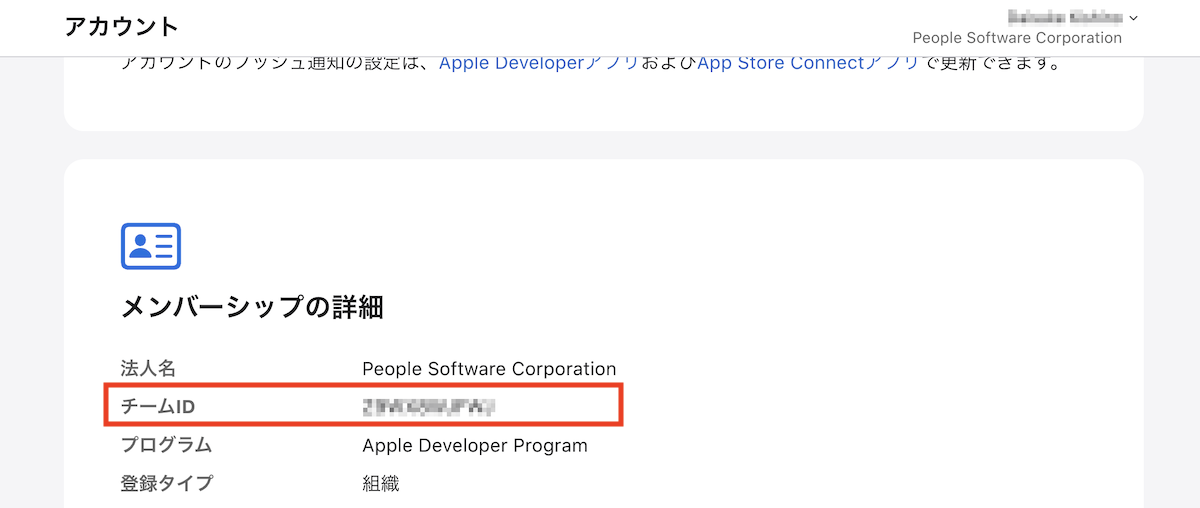Select the People Software Corporation value beside 法人名
Viewport: 1200px width, 508px height.
(x=489, y=368)
